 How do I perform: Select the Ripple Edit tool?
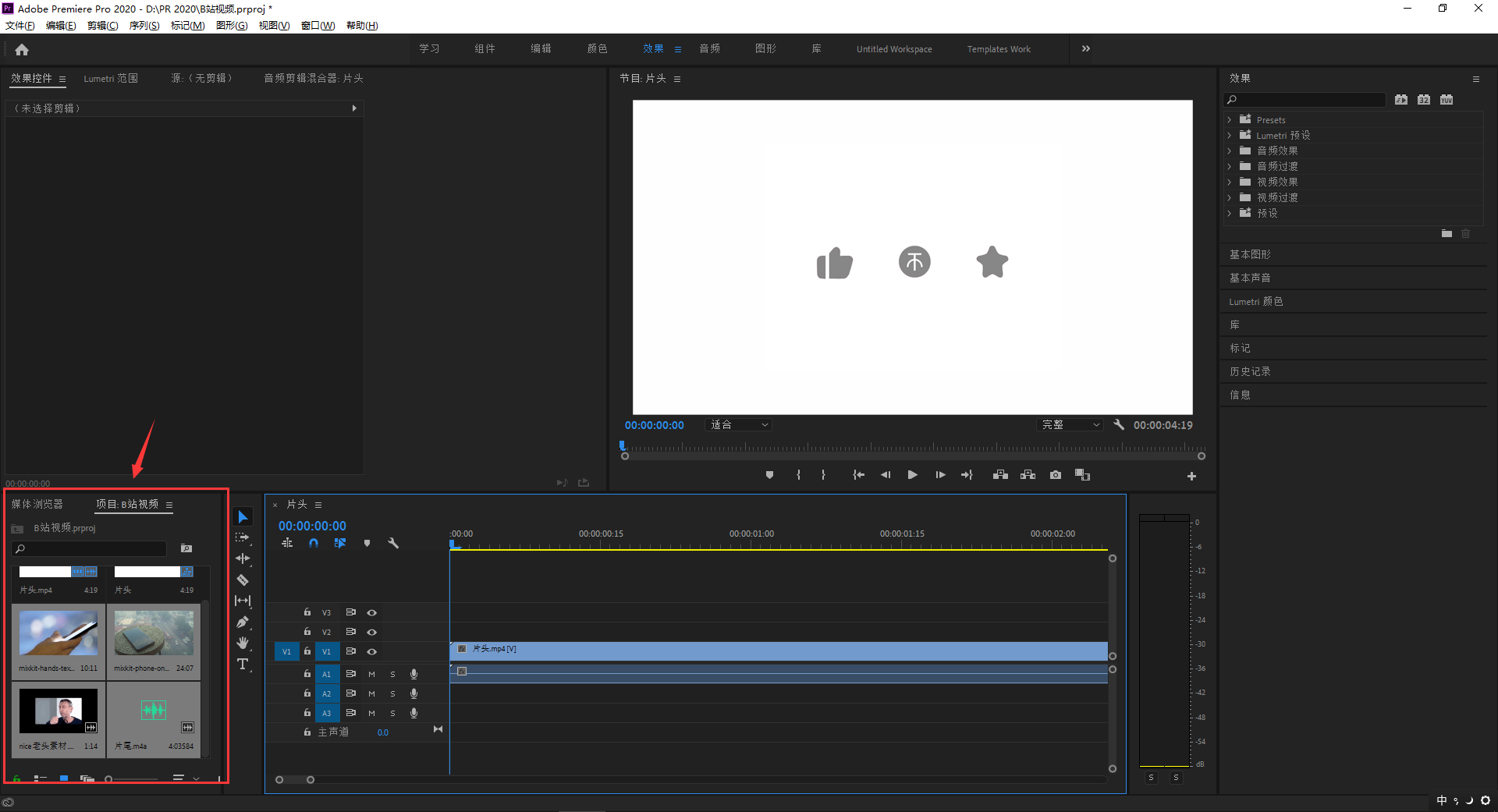click(x=243, y=558)
